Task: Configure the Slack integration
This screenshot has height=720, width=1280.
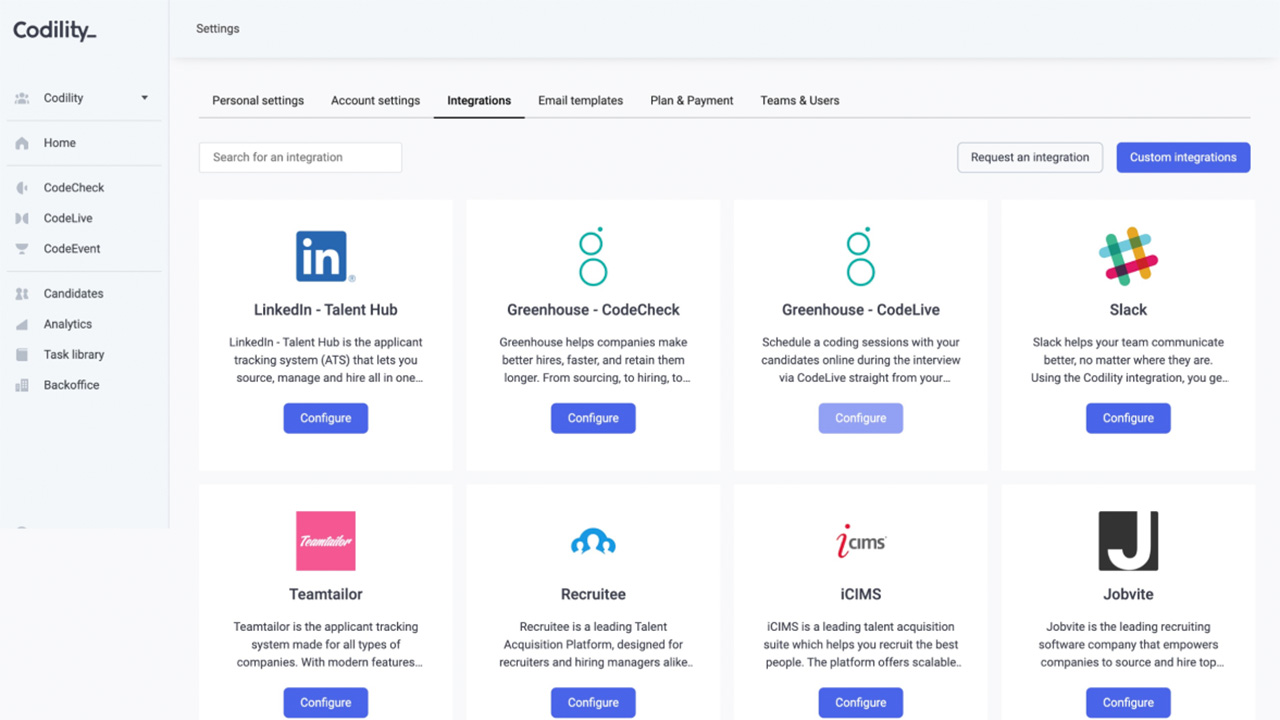Action: (1128, 418)
